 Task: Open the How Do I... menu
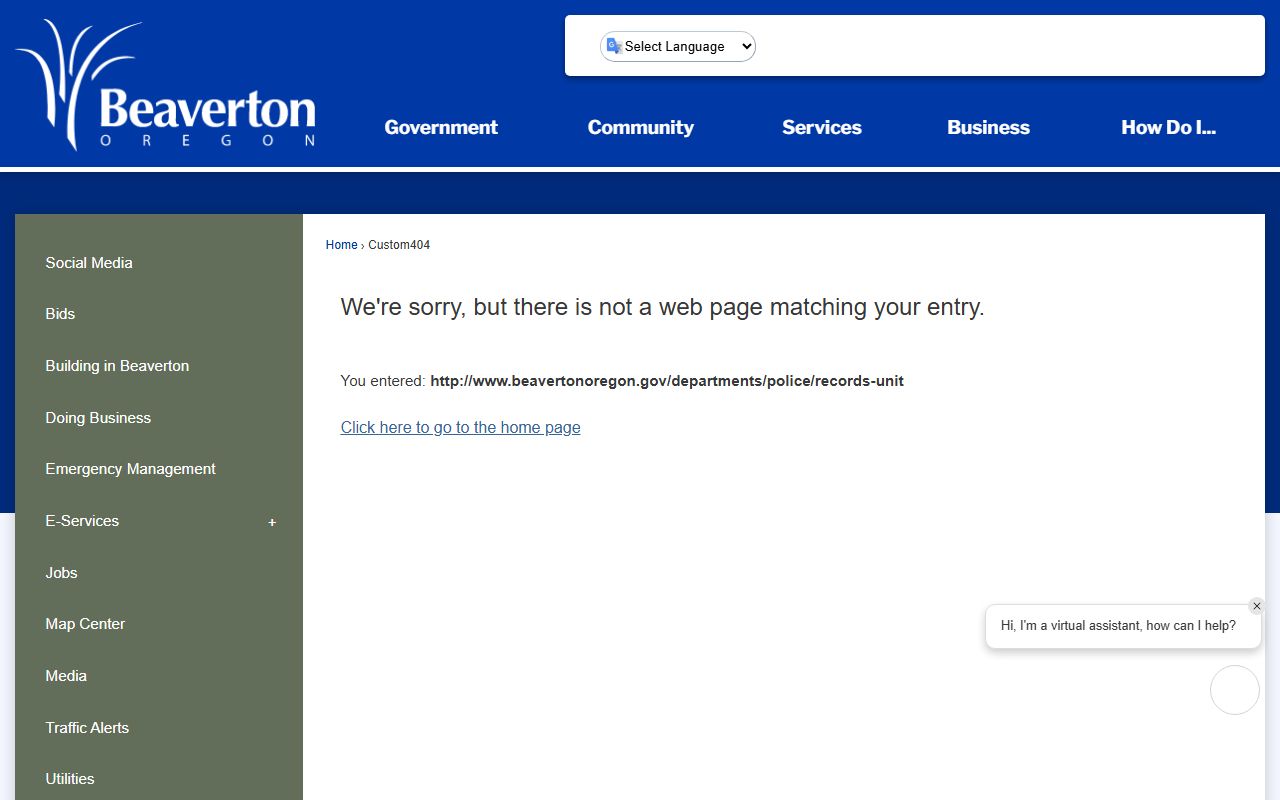tap(1168, 127)
